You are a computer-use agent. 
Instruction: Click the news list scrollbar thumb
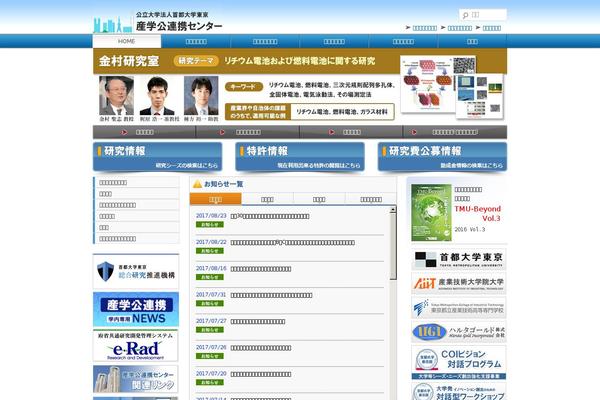pyautogui.click(x=393, y=247)
